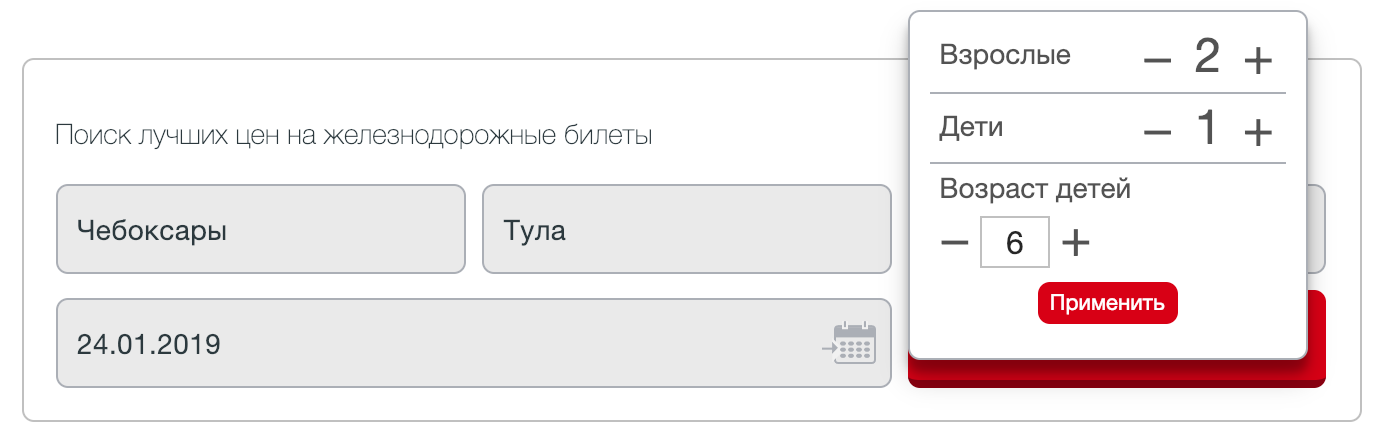This screenshot has width=1384, height=434.
Task: Click the 24.01.2019 date field
Action: click(x=473, y=343)
